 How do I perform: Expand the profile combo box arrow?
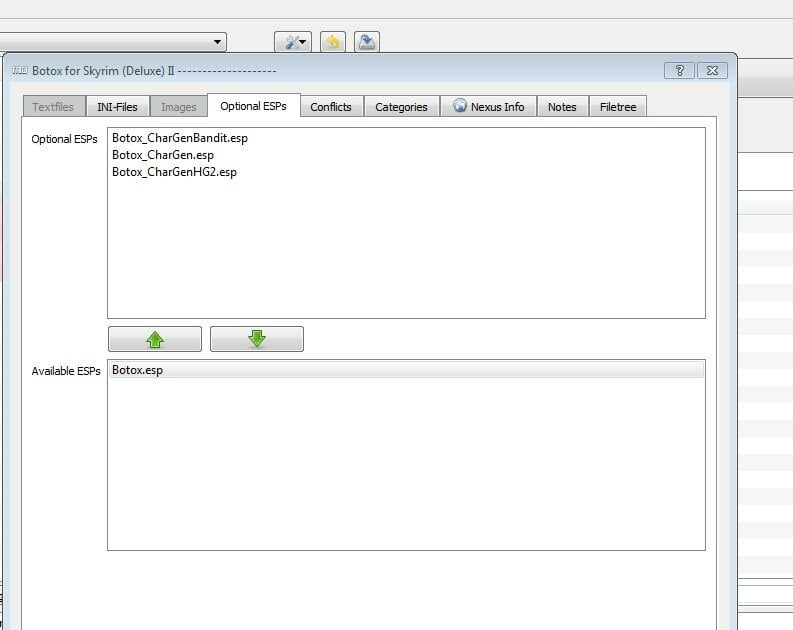(217, 42)
